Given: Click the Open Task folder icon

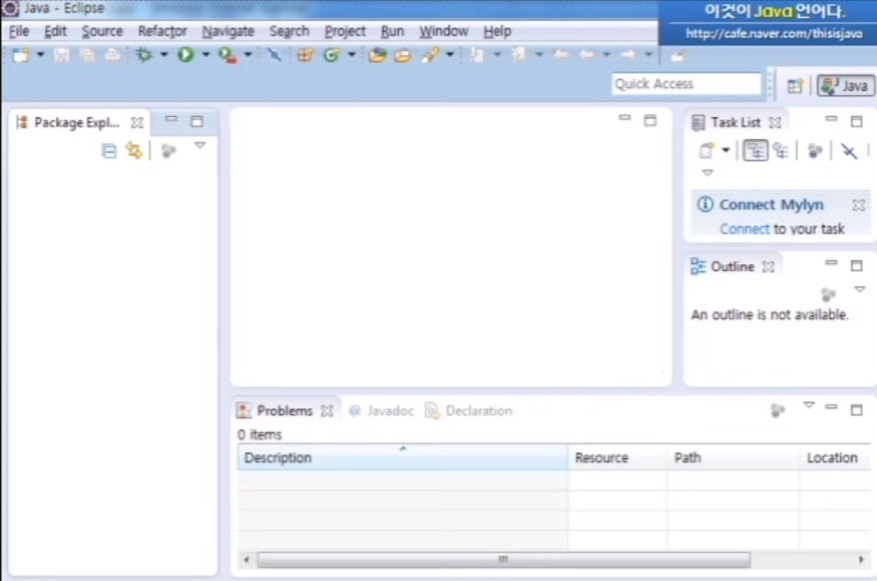Looking at the screenshot, I should tap(403, 55).
